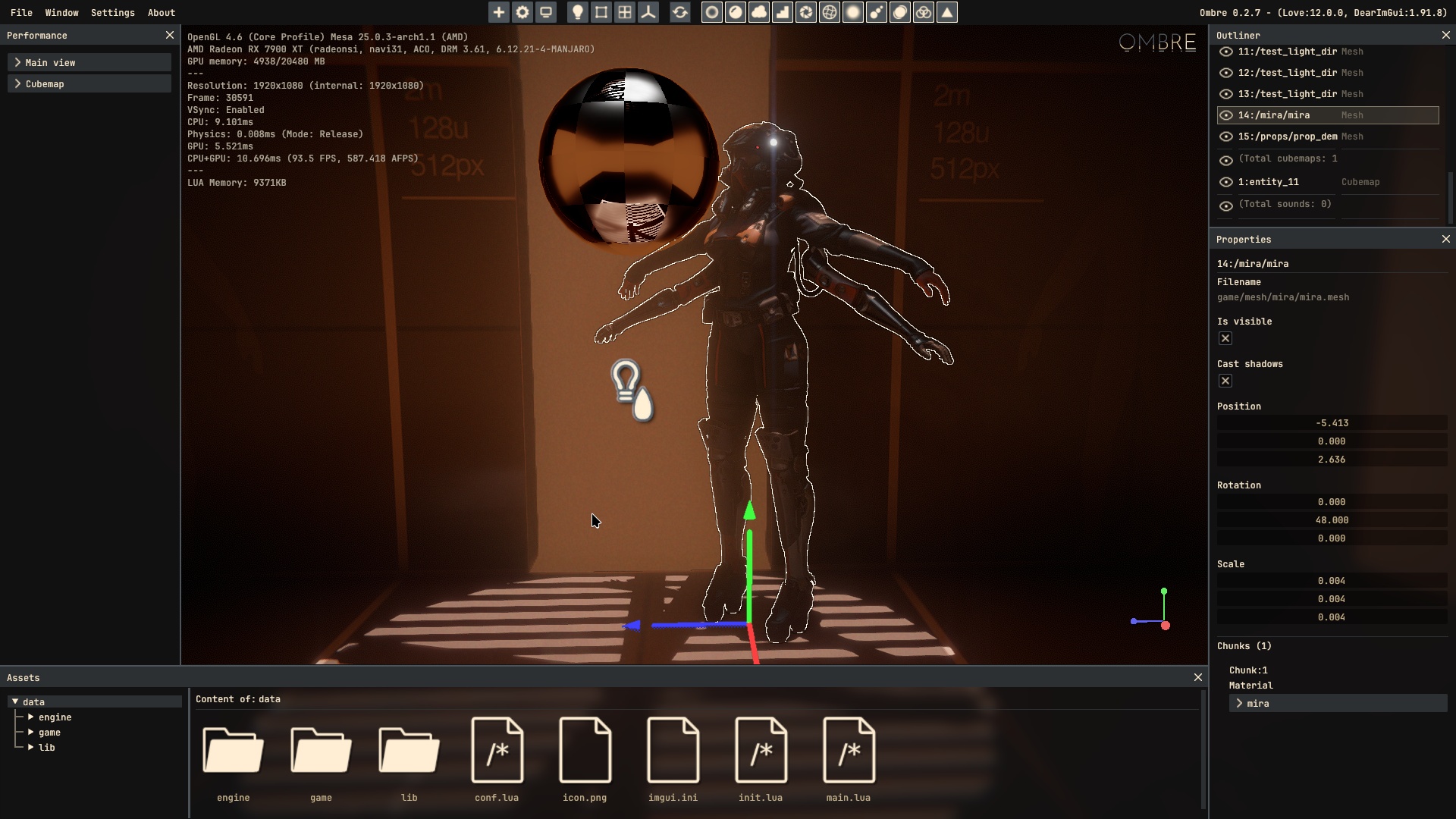
Task: Click the Rotation 48.000 value field
Action: point(1331,520)
